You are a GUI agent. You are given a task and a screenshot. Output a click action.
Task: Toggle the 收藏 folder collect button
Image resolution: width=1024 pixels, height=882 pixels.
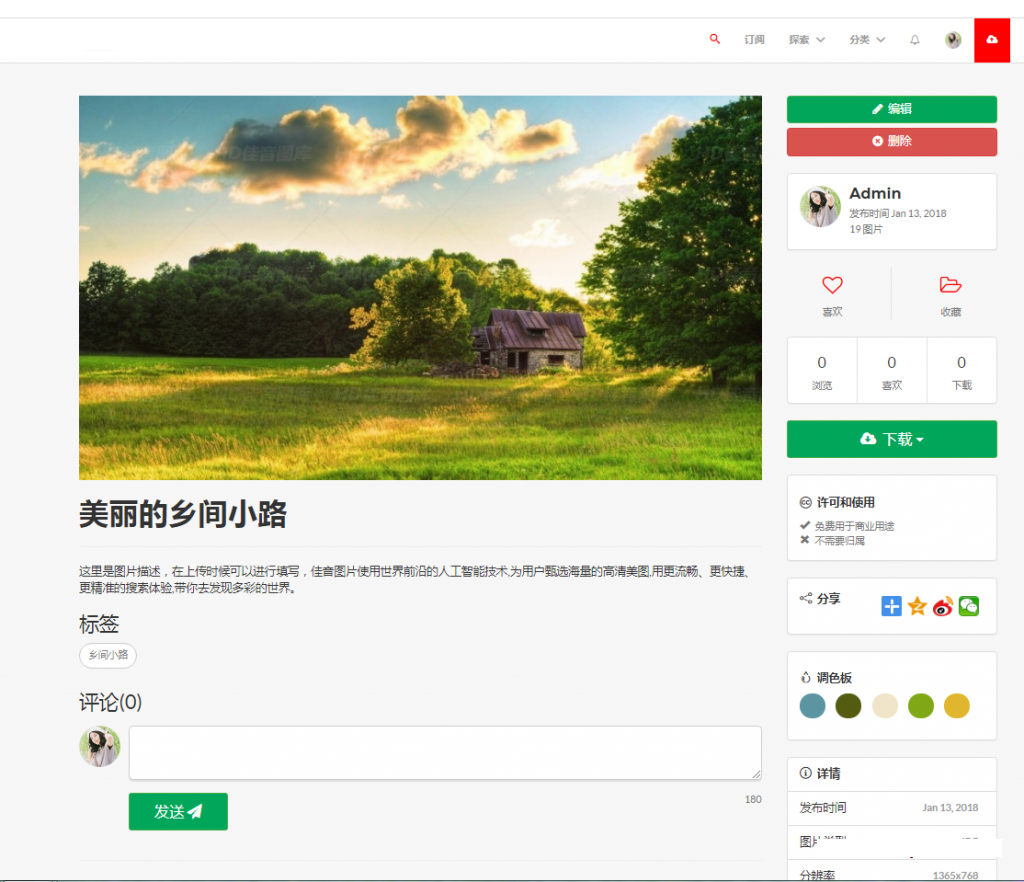[950, 294]
